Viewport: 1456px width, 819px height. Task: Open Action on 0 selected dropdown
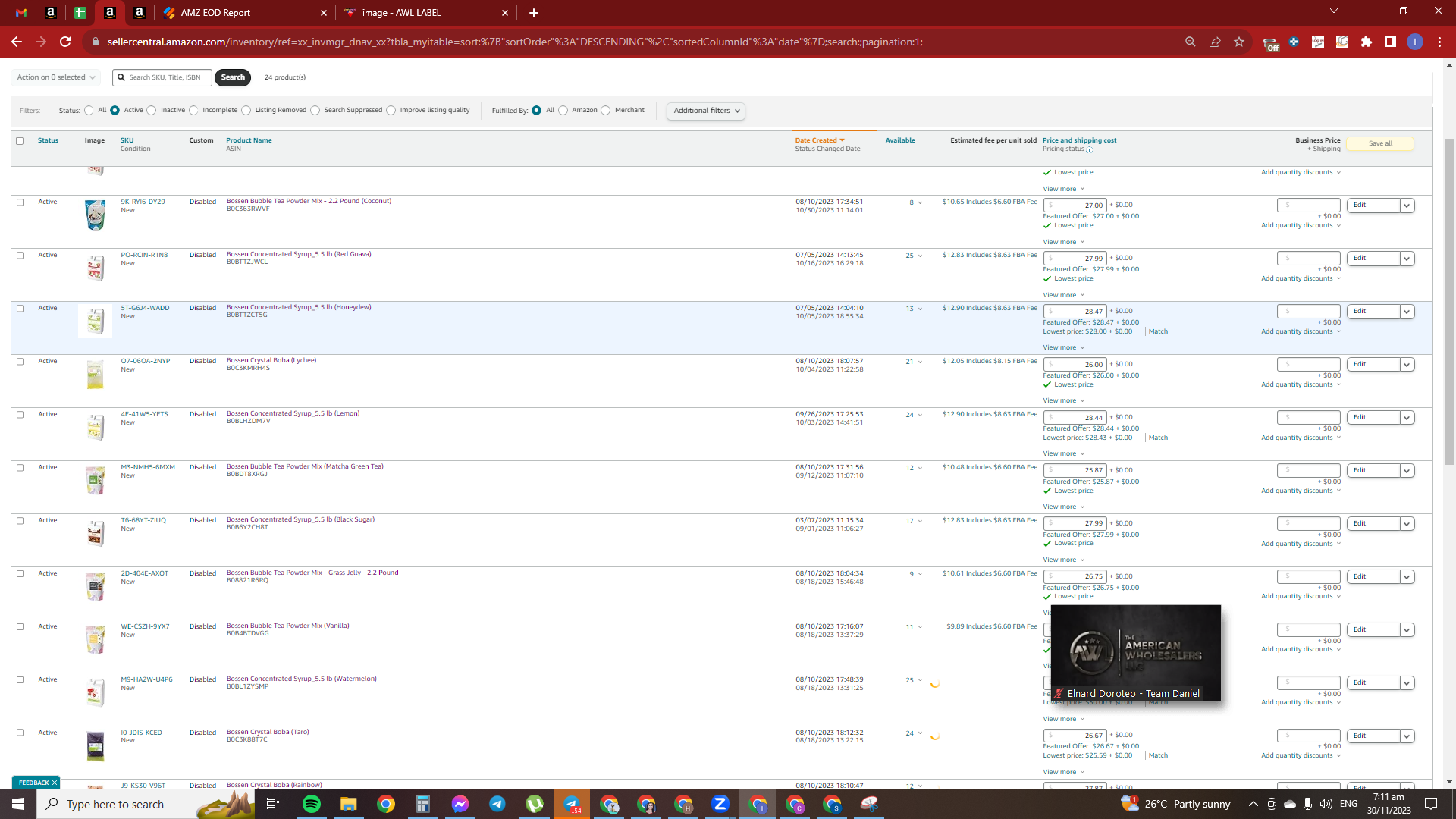pyautogui.click(x=56, y=77)
